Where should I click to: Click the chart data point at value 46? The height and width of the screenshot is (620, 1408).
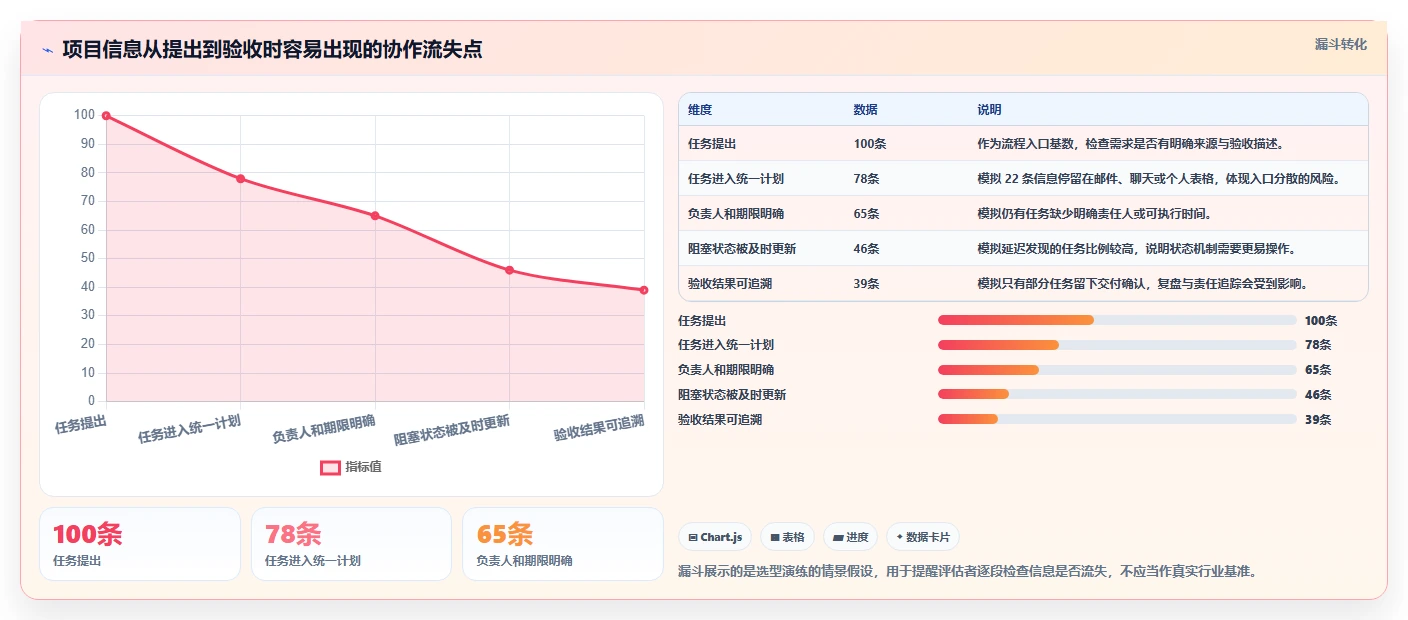(x=509, y=270)
